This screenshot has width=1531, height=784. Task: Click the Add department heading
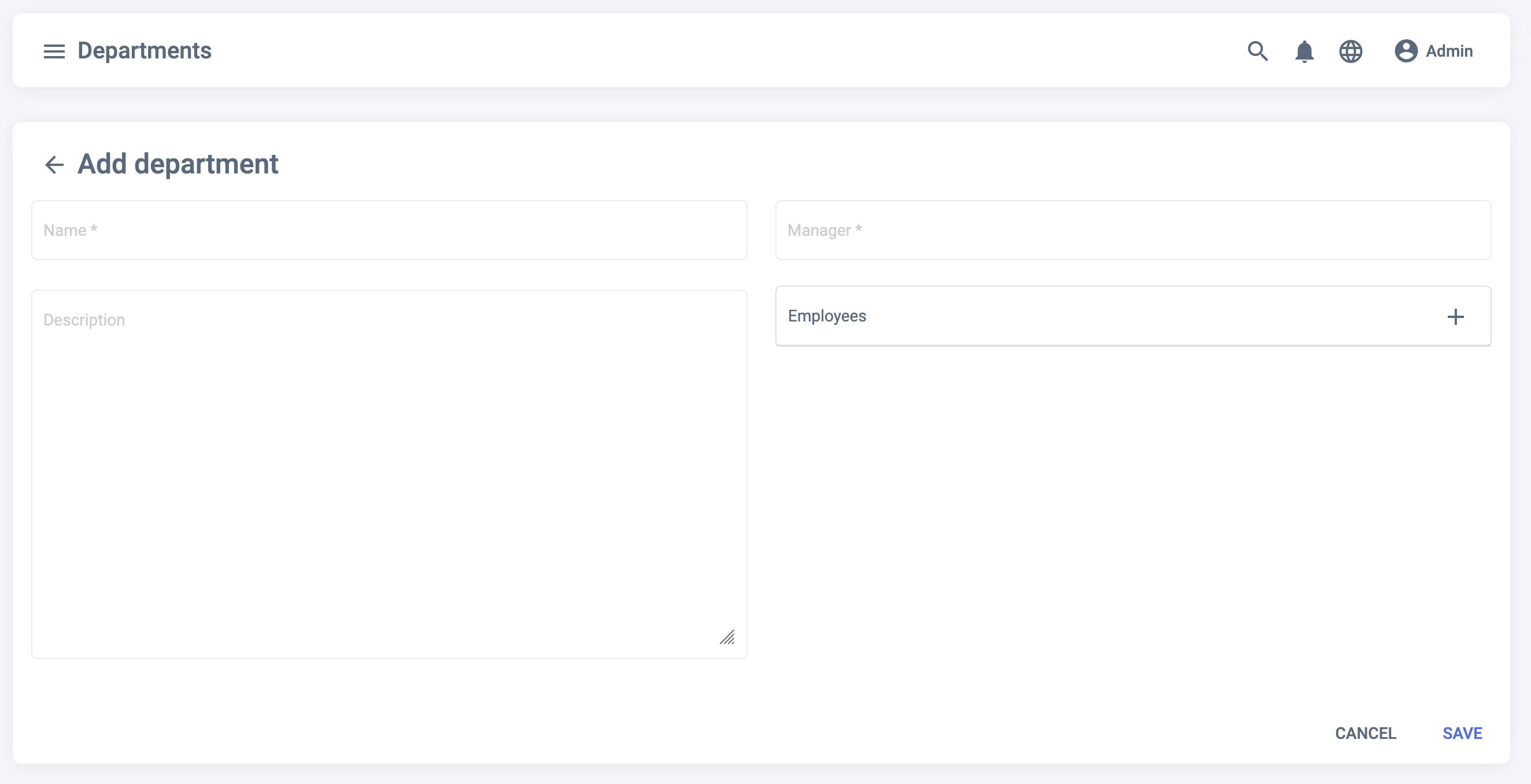(x=177, y=164)
